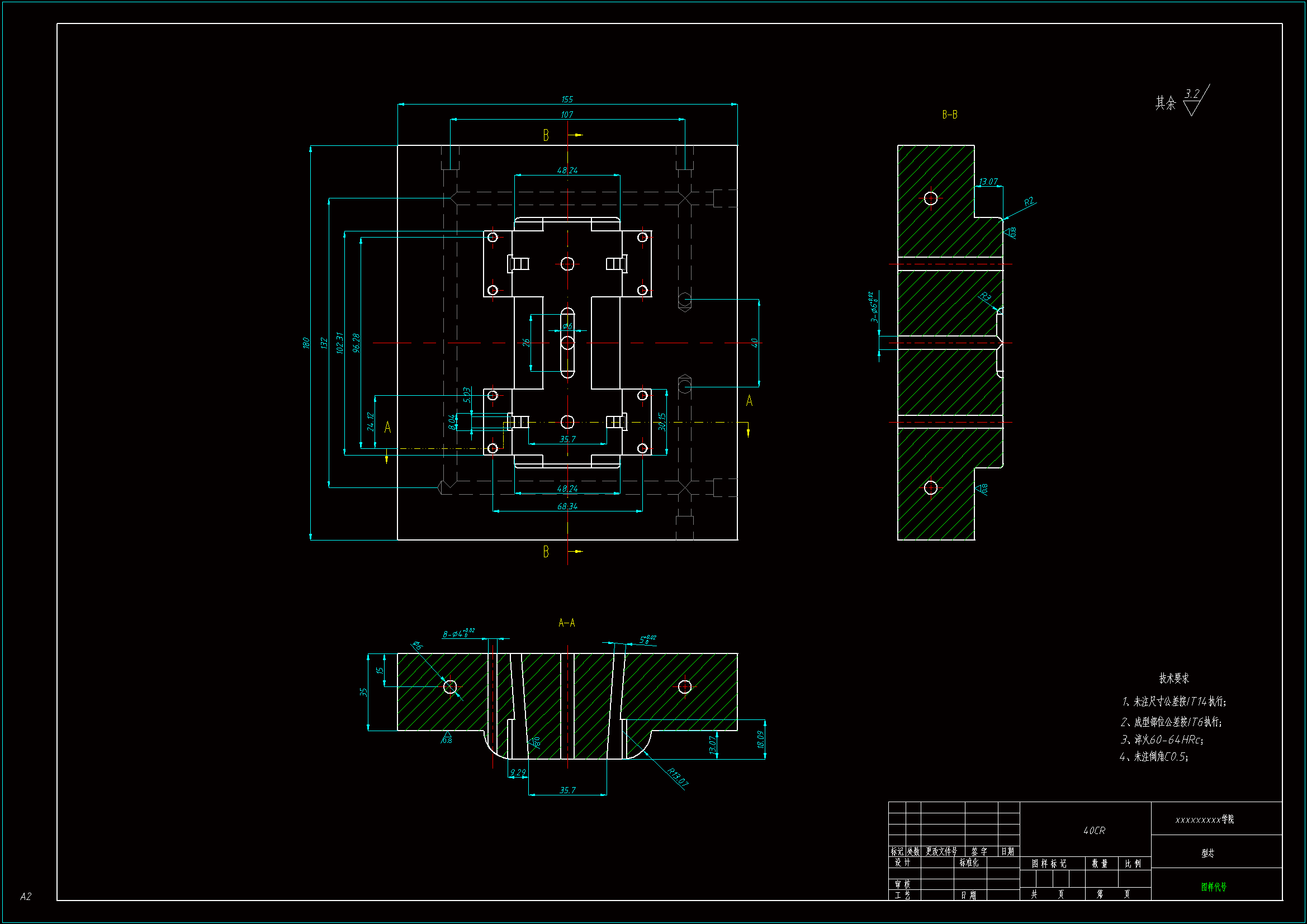Click the 40CR material cell
Screen dimensions: 1307x924
(x=1094, y=831)
